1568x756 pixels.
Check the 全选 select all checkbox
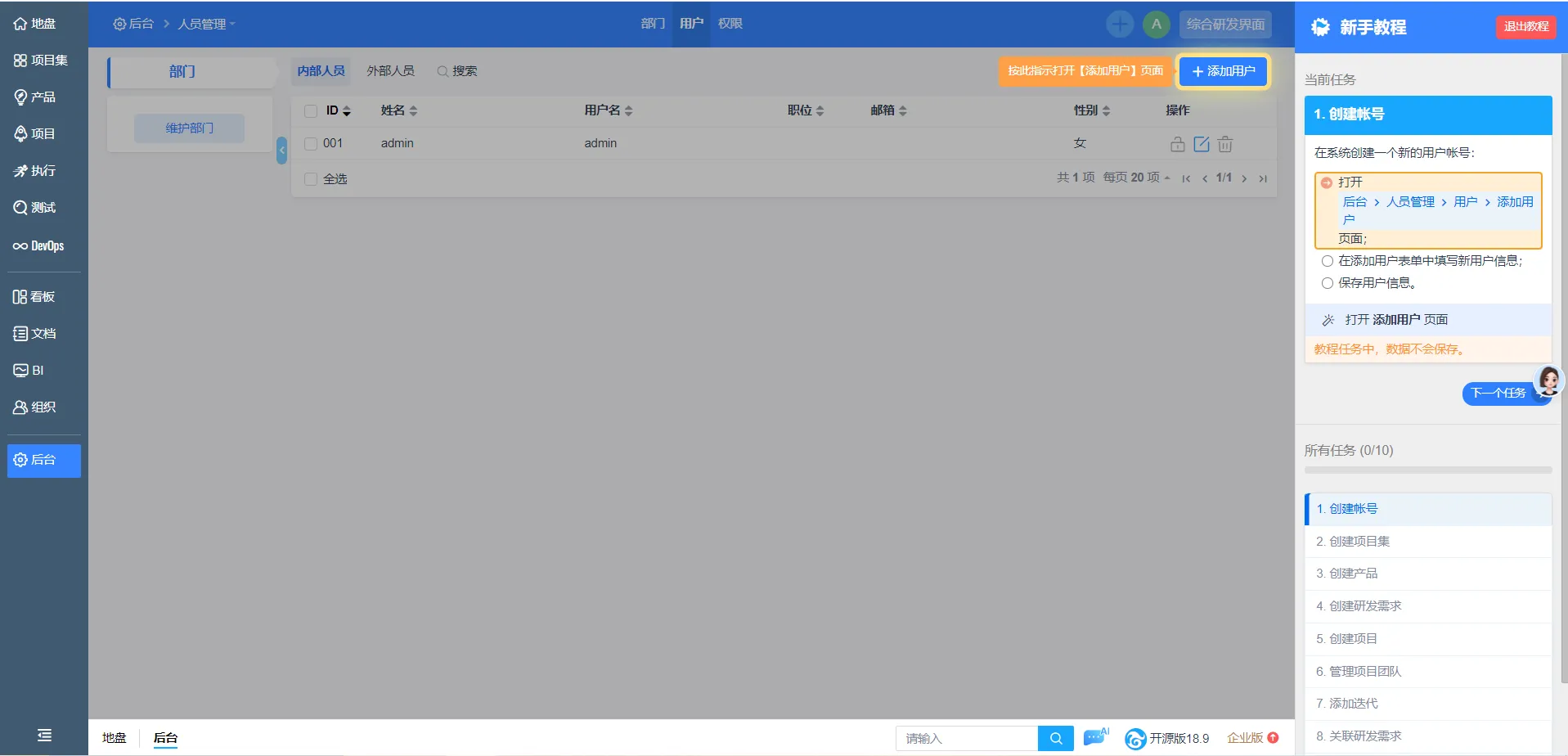click(x=311, y=179)
